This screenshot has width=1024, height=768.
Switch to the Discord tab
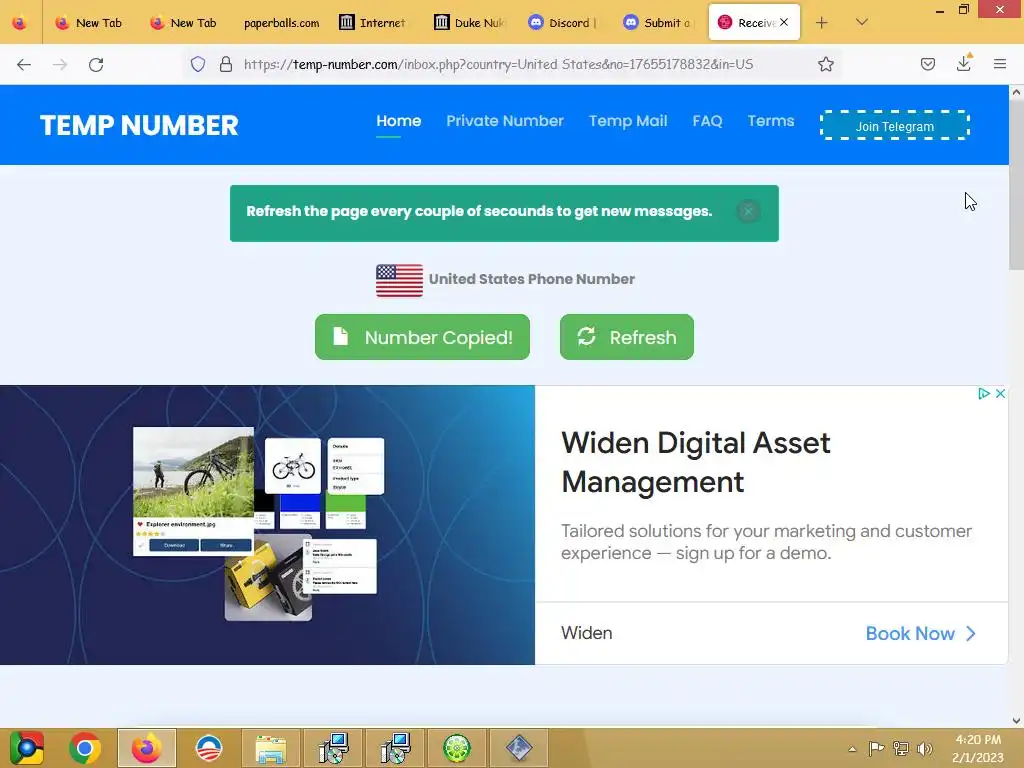564,23
